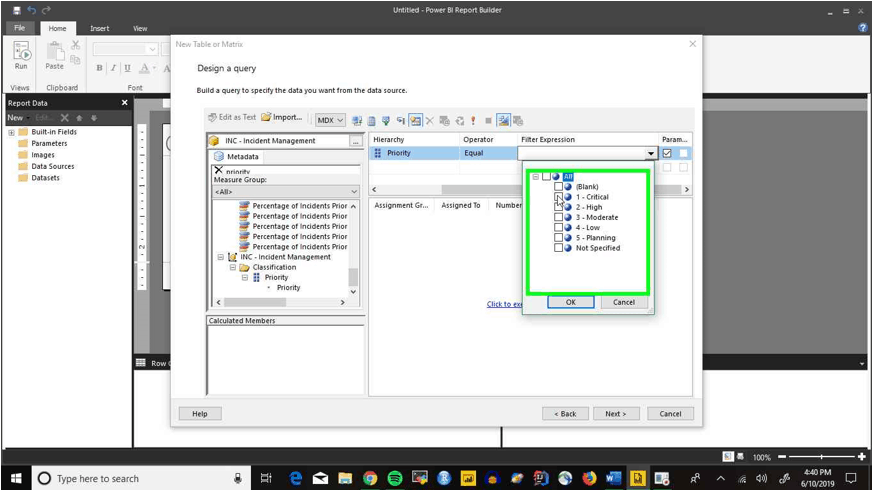Click the Cancel Query square icon
The width and height of the screenshot is (874, 492).
(488, 120)
